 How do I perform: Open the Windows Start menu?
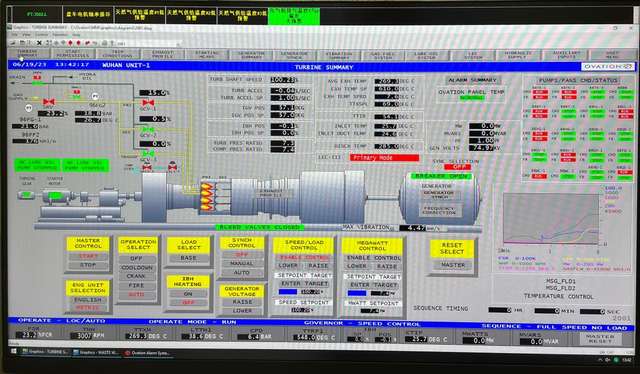point(13,352)
